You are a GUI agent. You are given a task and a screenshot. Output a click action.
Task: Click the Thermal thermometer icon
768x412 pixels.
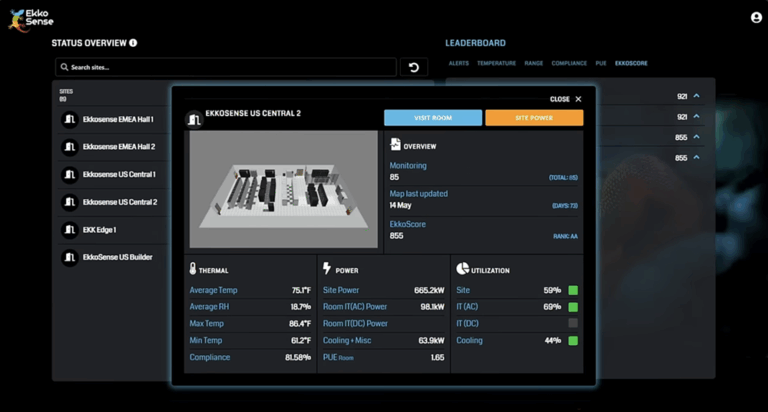click(192, 268)
